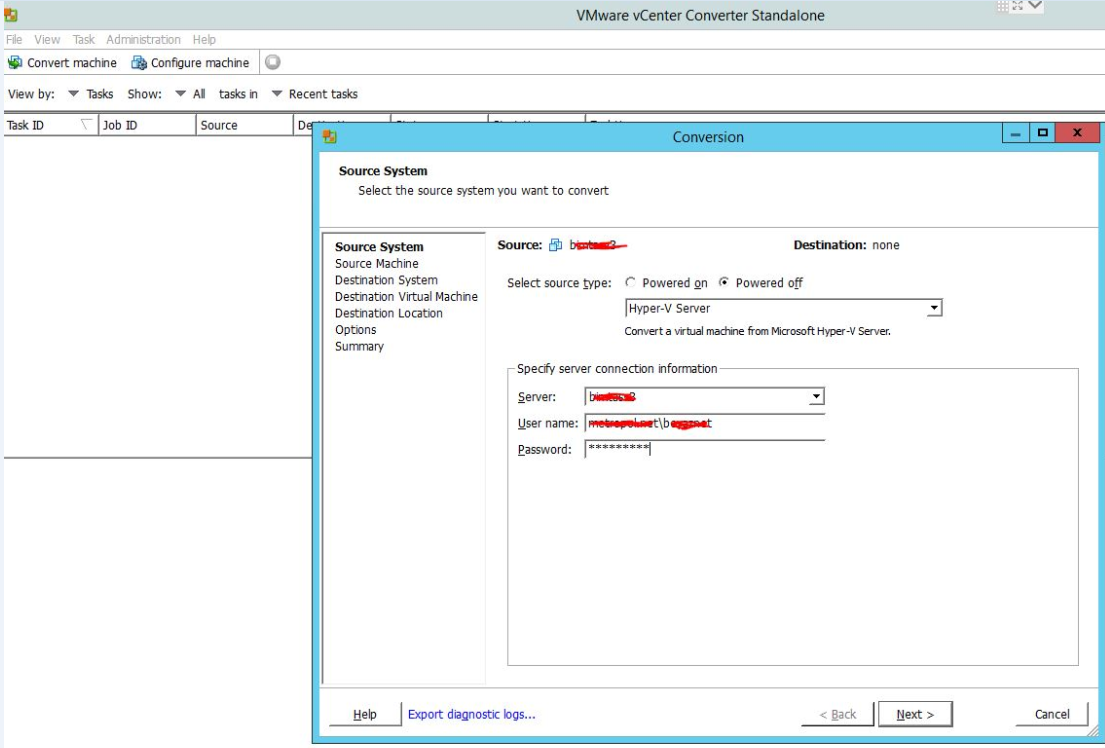Click the Cancel button
Image resolution: width=1105 pixels, height=748 pixels.
point(1052,714)
